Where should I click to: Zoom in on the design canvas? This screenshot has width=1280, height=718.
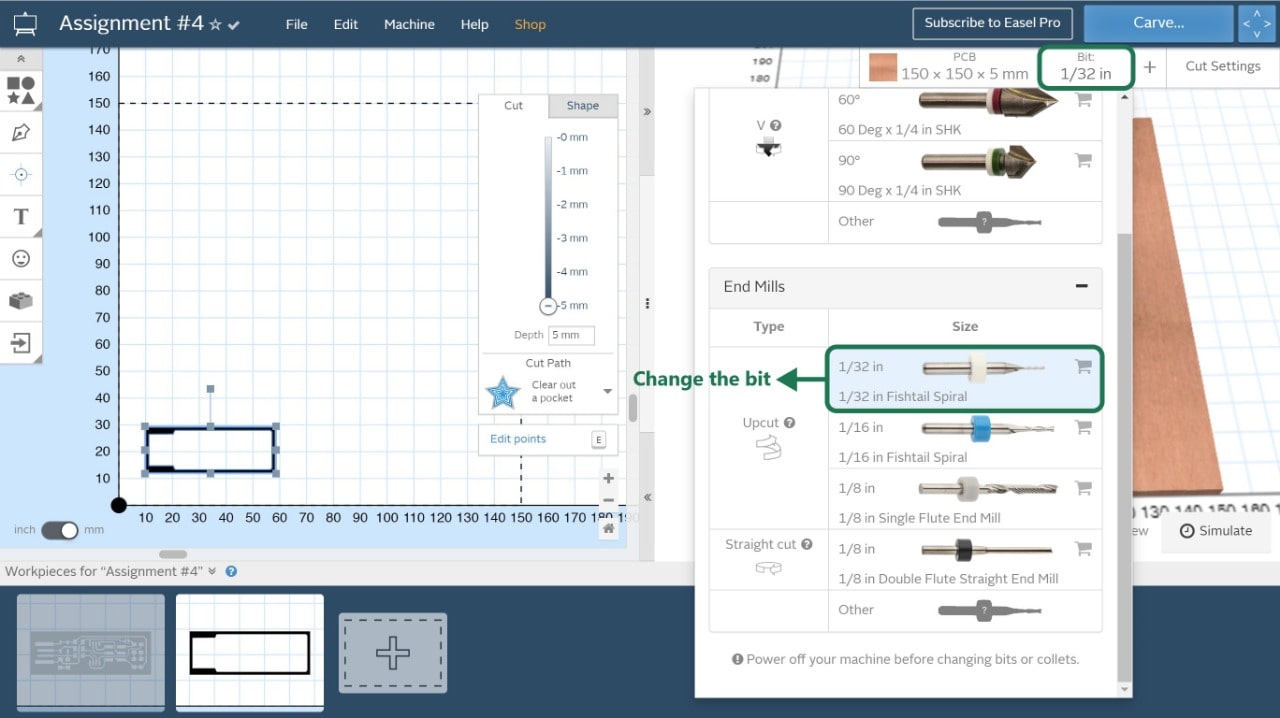point(608,478)
